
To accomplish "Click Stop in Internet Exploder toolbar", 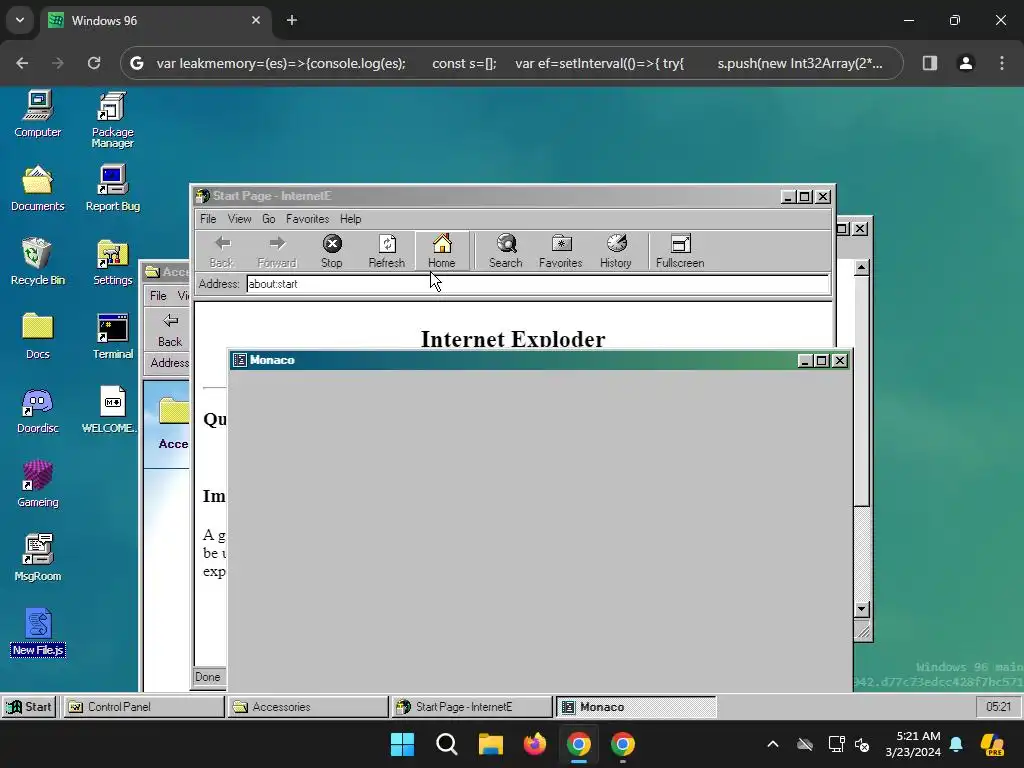I will (332, 251).
